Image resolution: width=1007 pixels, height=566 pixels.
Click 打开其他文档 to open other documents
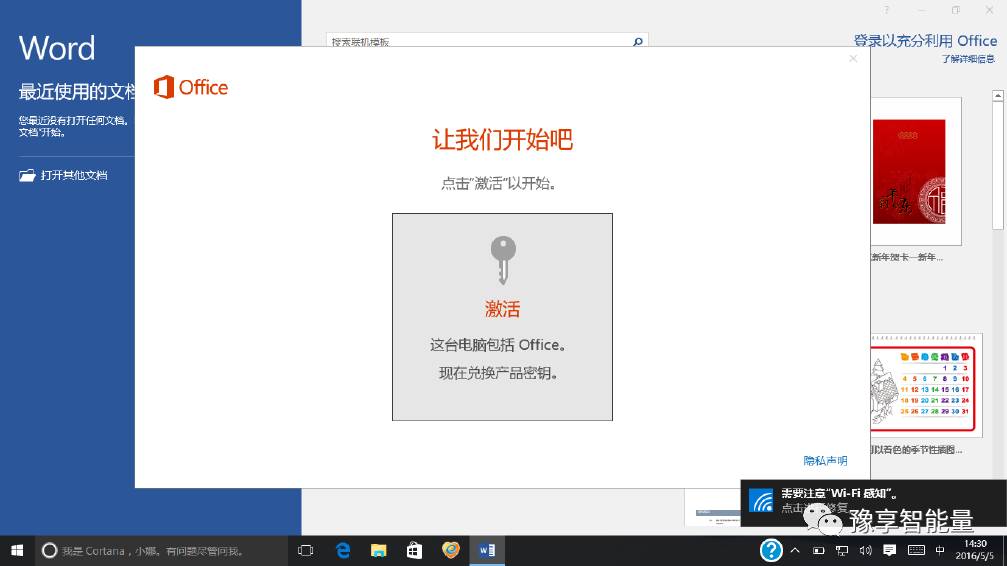click(74, 175)
